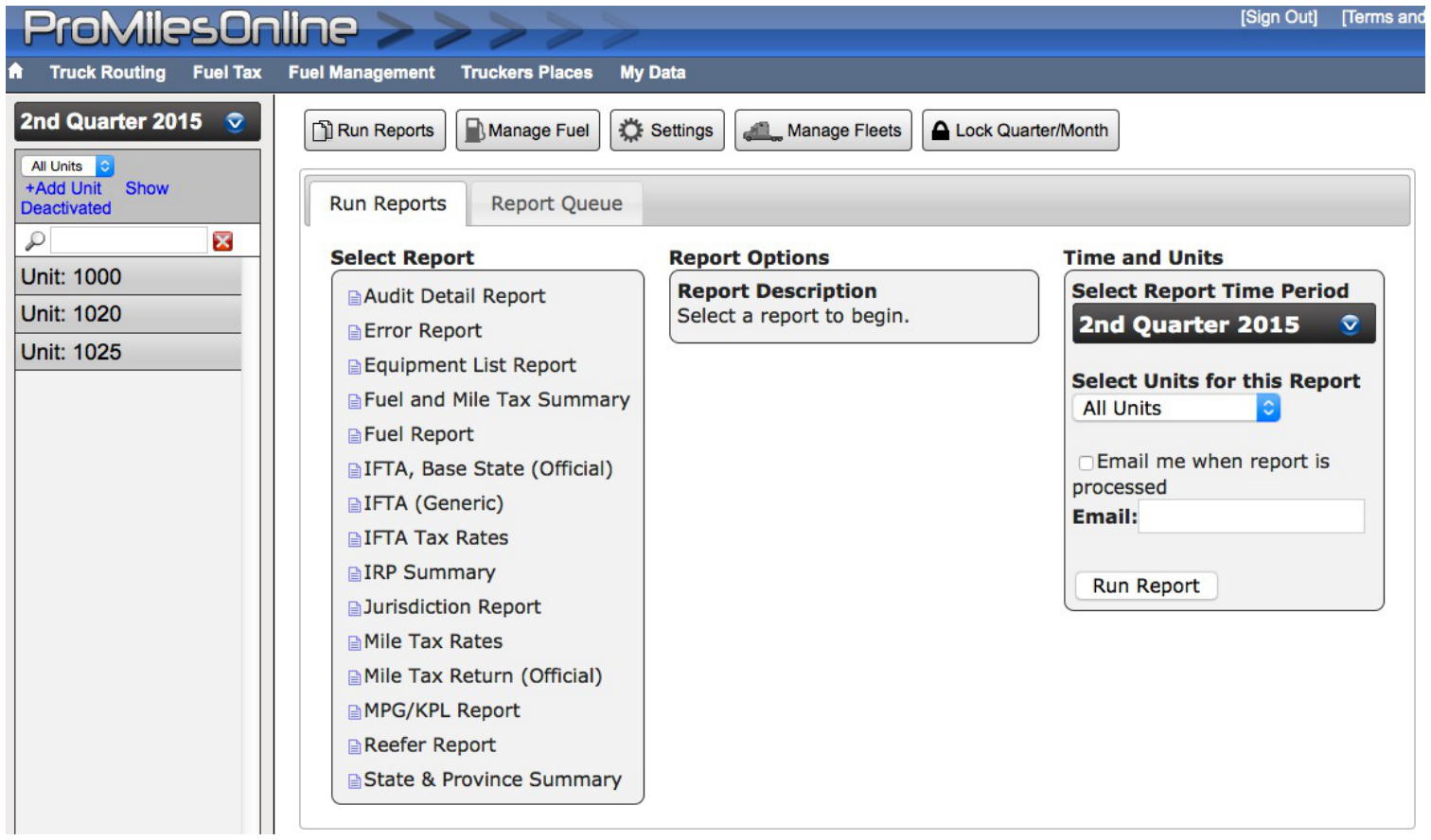Choose Mile Tax Return (Official) report
The image size is (1431, 840).
[483, 675]
